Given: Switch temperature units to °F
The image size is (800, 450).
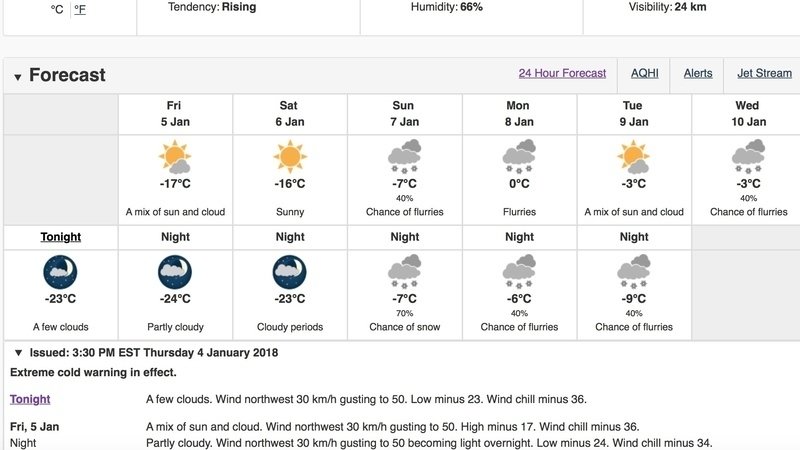Looking at the screenshot, I should (x=80, y=9).
